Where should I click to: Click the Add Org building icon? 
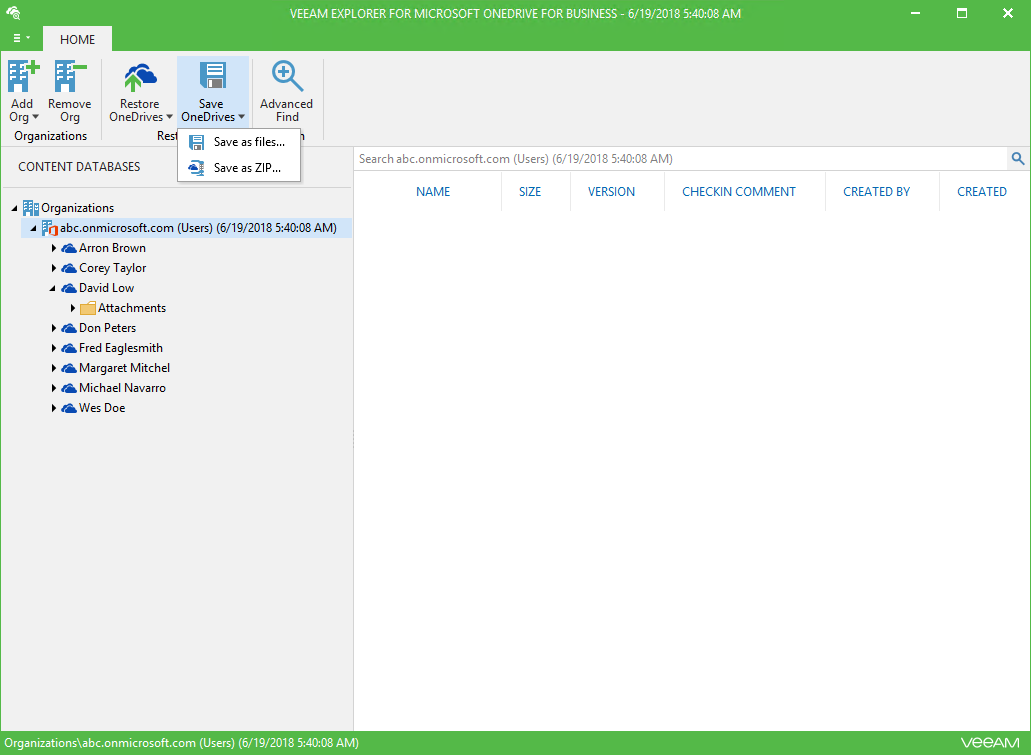(23, 76)
